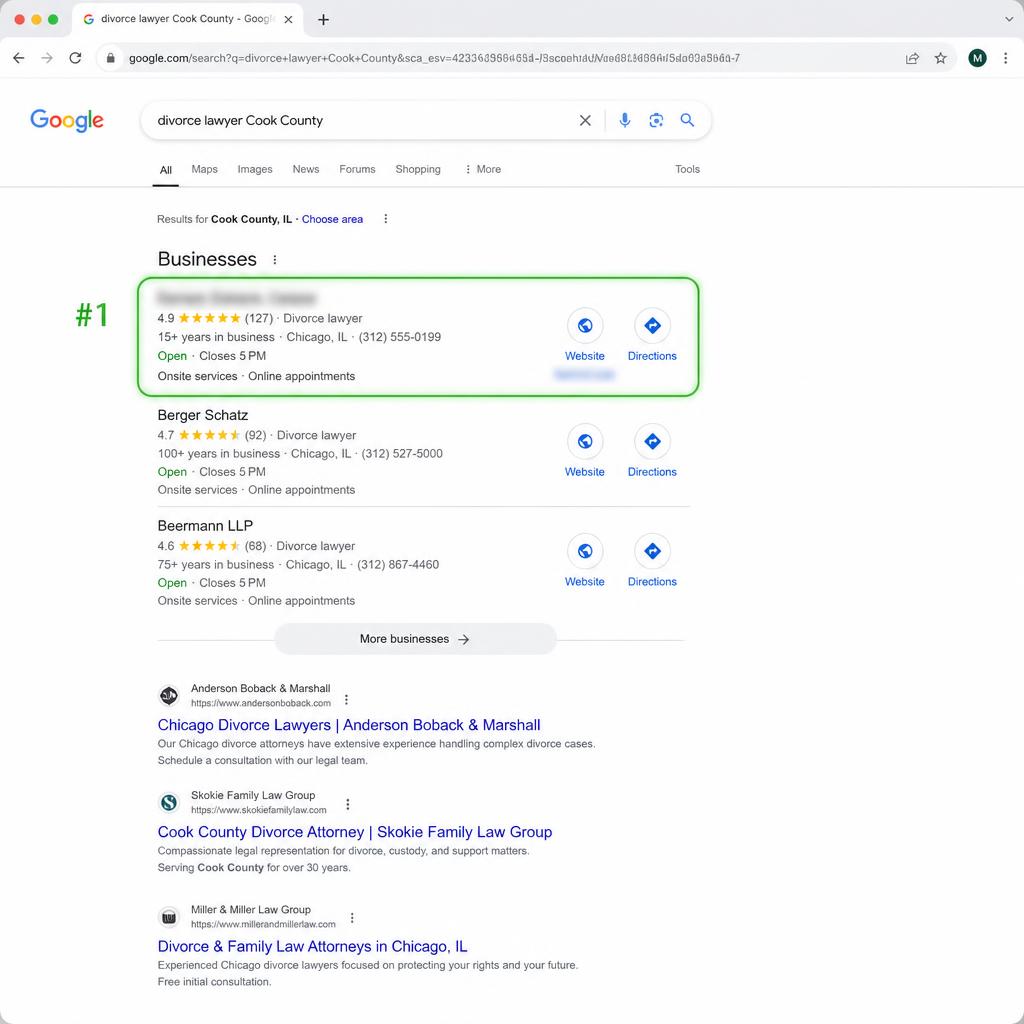Click the Google logo

[x=67, y=120]
